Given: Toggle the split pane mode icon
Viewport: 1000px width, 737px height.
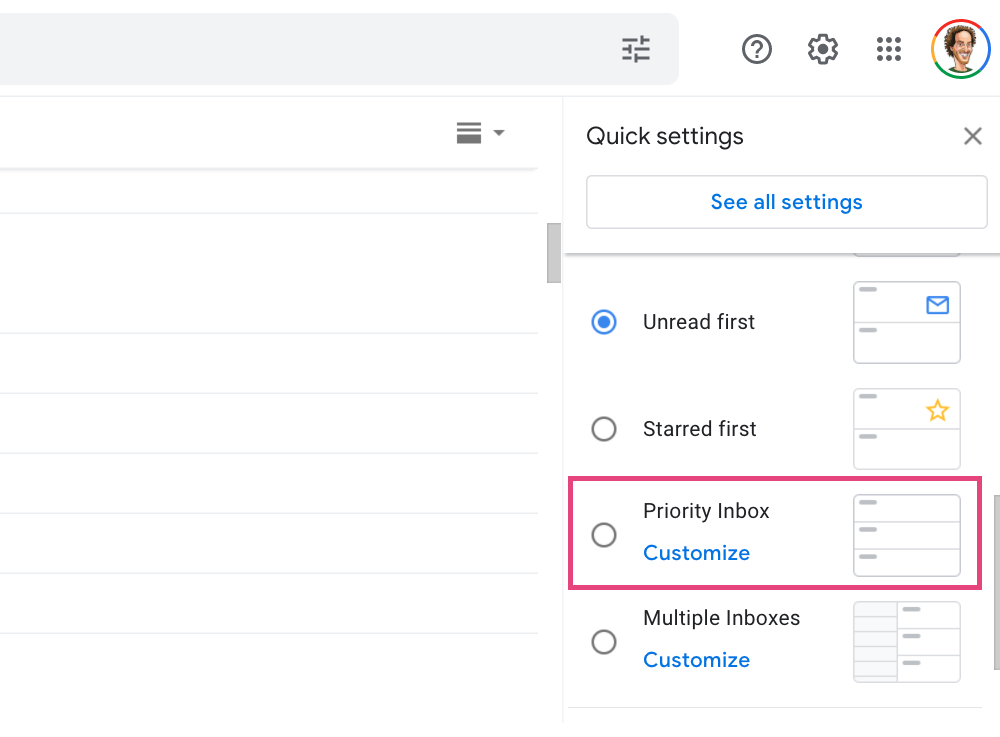Looking at the screenshot, I should (x=469, y=133).
